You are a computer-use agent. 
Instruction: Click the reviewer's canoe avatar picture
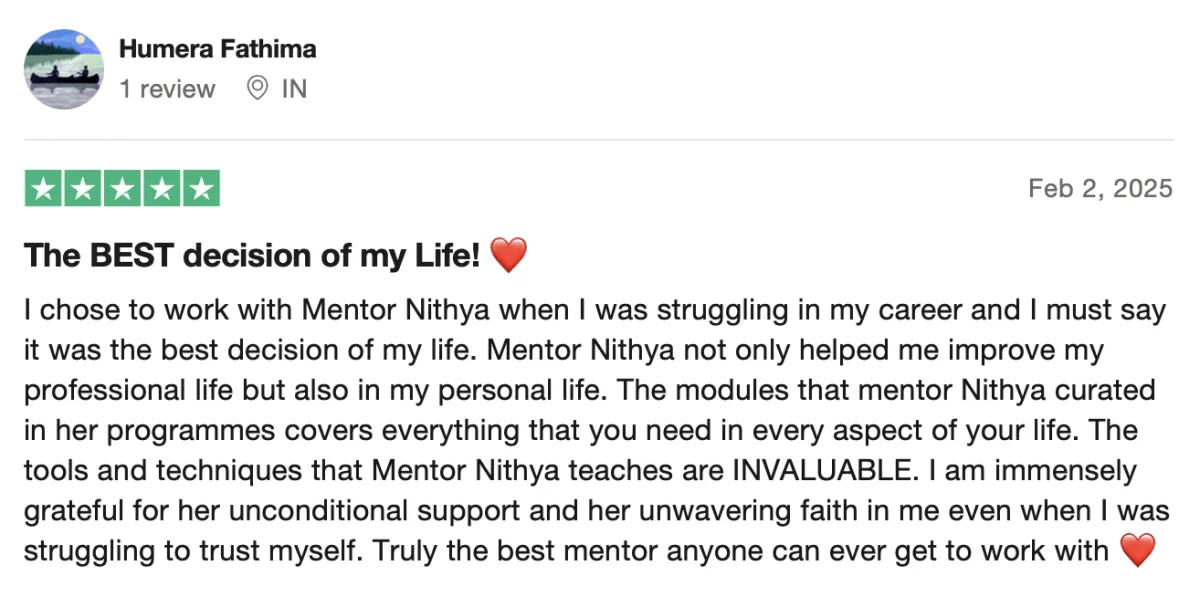pos(64,69)
